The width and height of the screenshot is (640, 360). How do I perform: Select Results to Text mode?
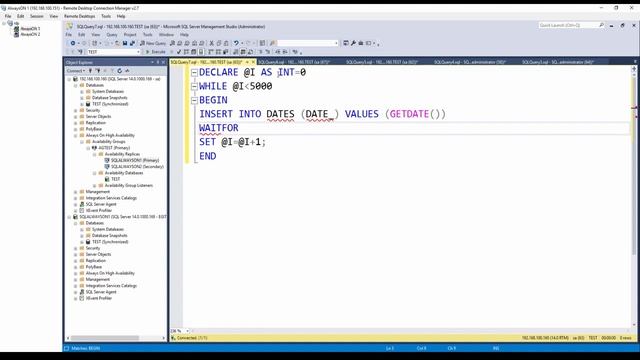pos(236,52)
